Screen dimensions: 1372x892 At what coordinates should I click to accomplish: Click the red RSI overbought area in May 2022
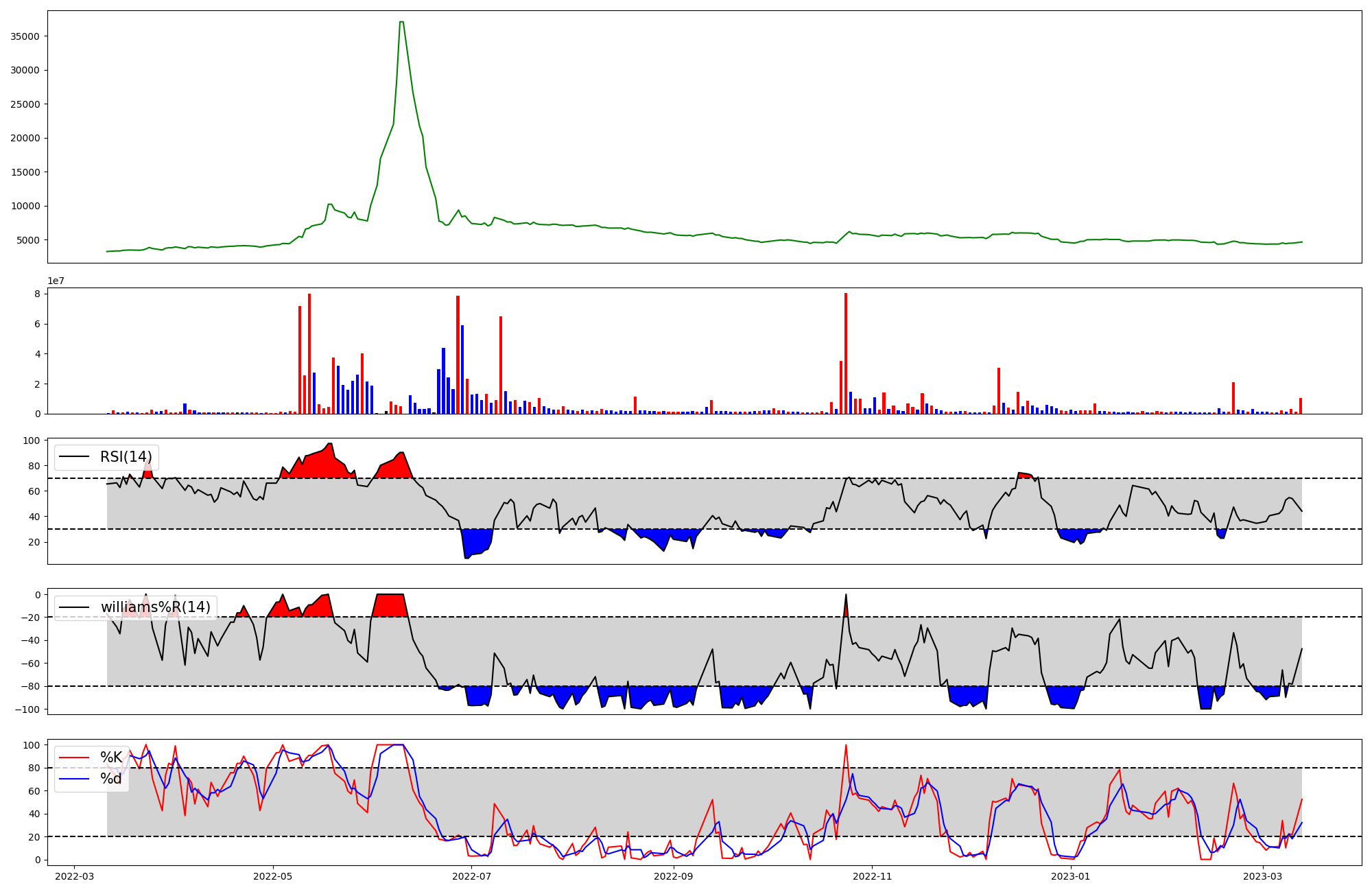coord(319,465)
